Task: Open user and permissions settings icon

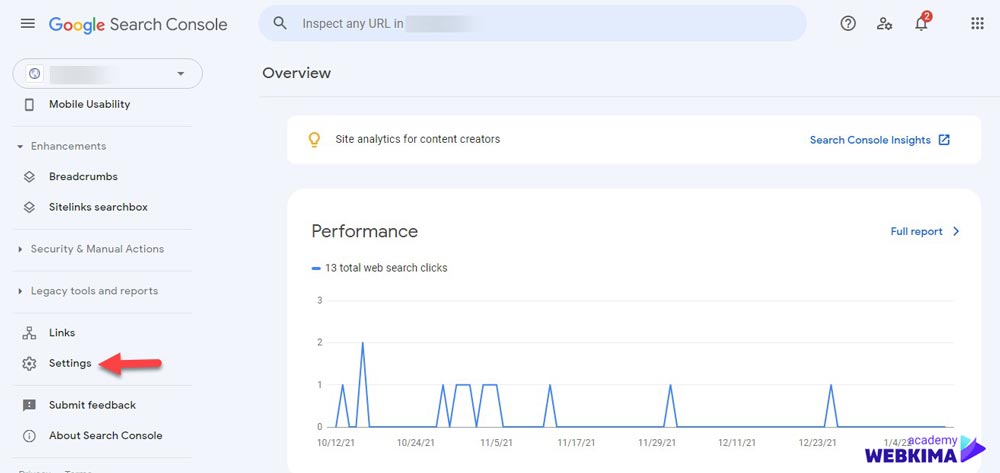Action: [x=884, y=24]
